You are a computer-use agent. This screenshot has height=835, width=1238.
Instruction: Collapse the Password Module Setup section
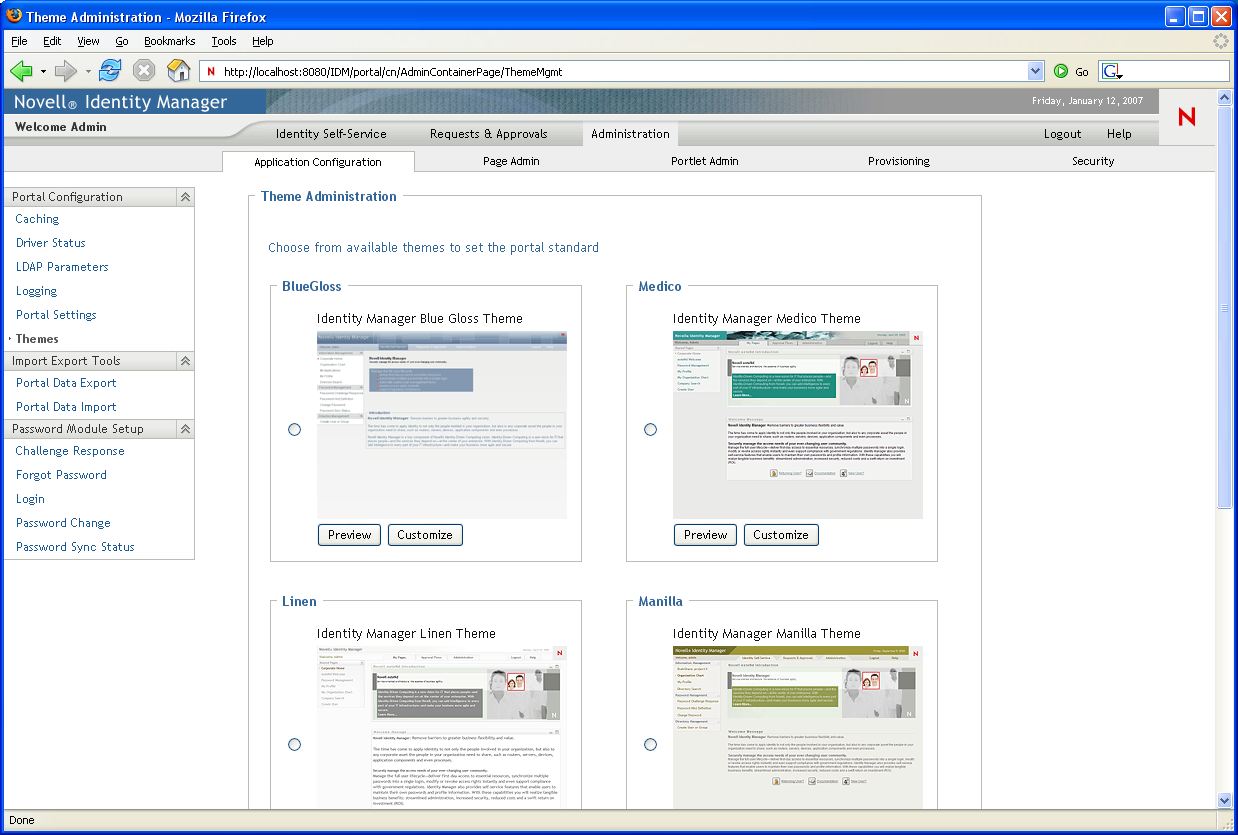pos(185,429)
